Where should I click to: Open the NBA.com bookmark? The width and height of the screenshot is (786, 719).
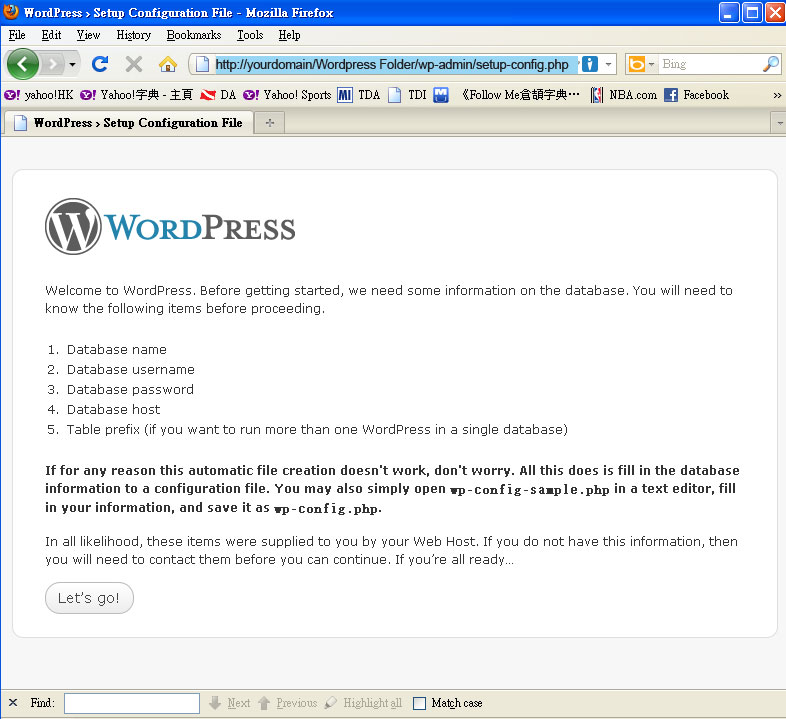click(x=623, y=95)
